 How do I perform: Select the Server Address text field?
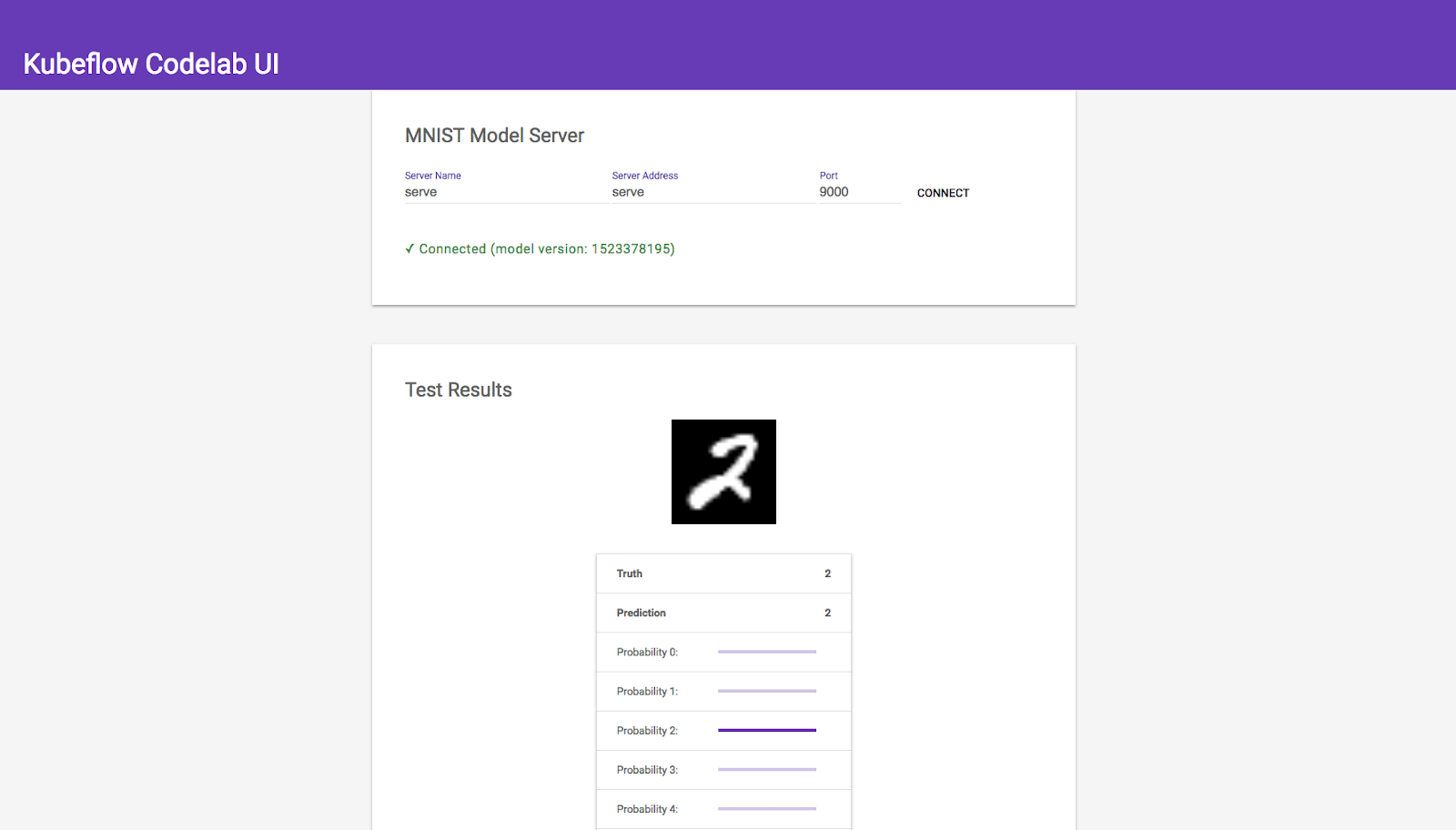pyautogui.click(x=713, y=192)
